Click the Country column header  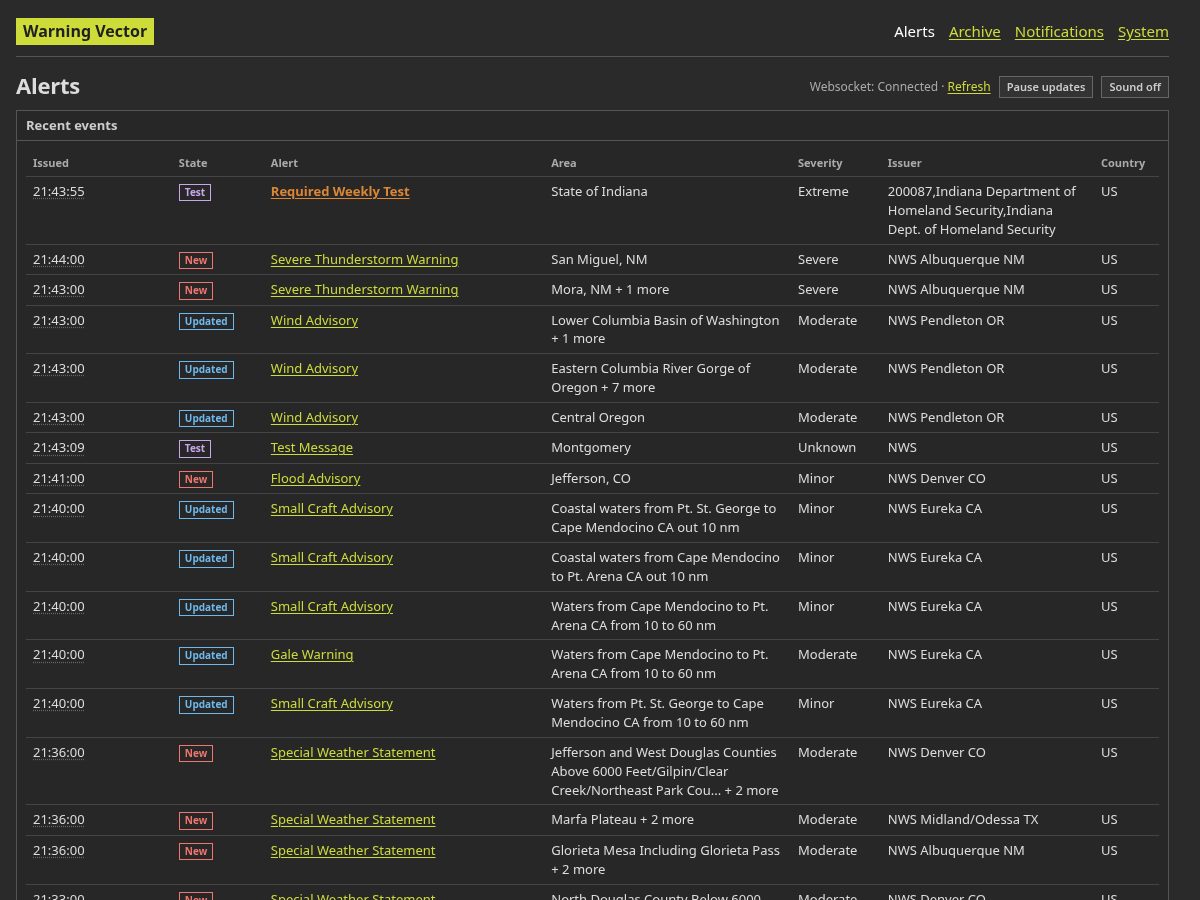(1123, 163)
